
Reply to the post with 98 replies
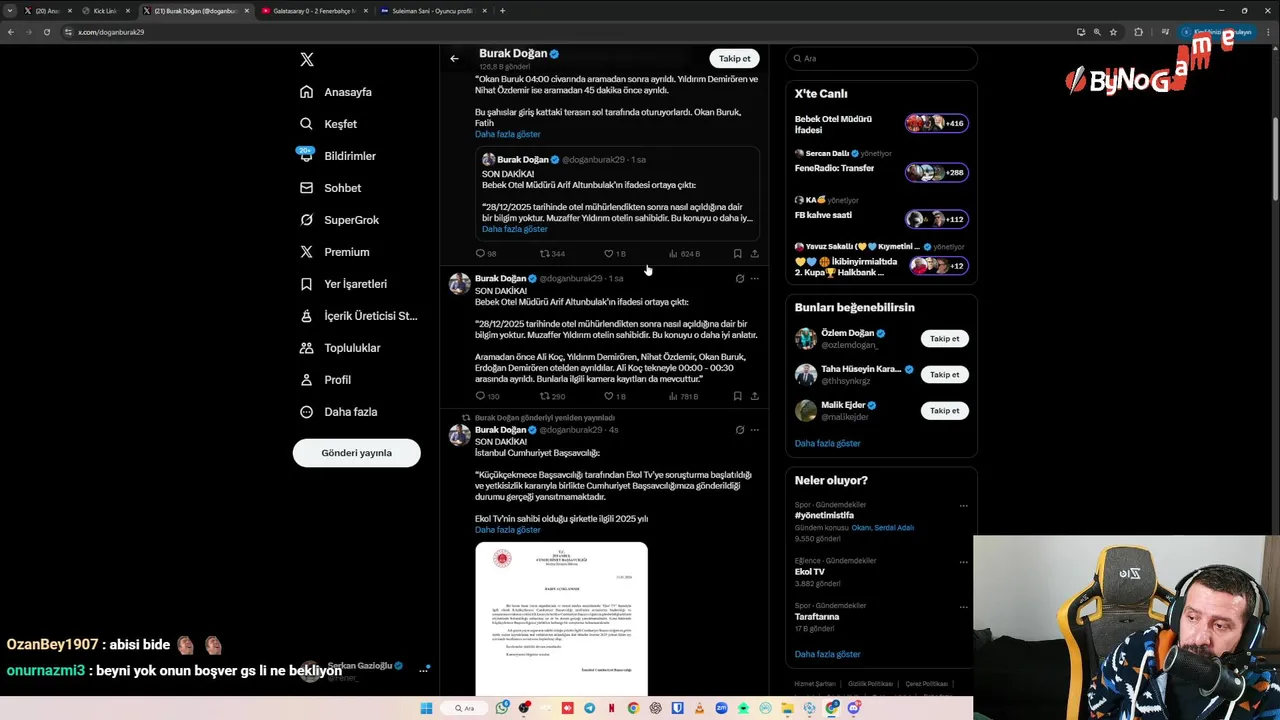pos(486,254)
